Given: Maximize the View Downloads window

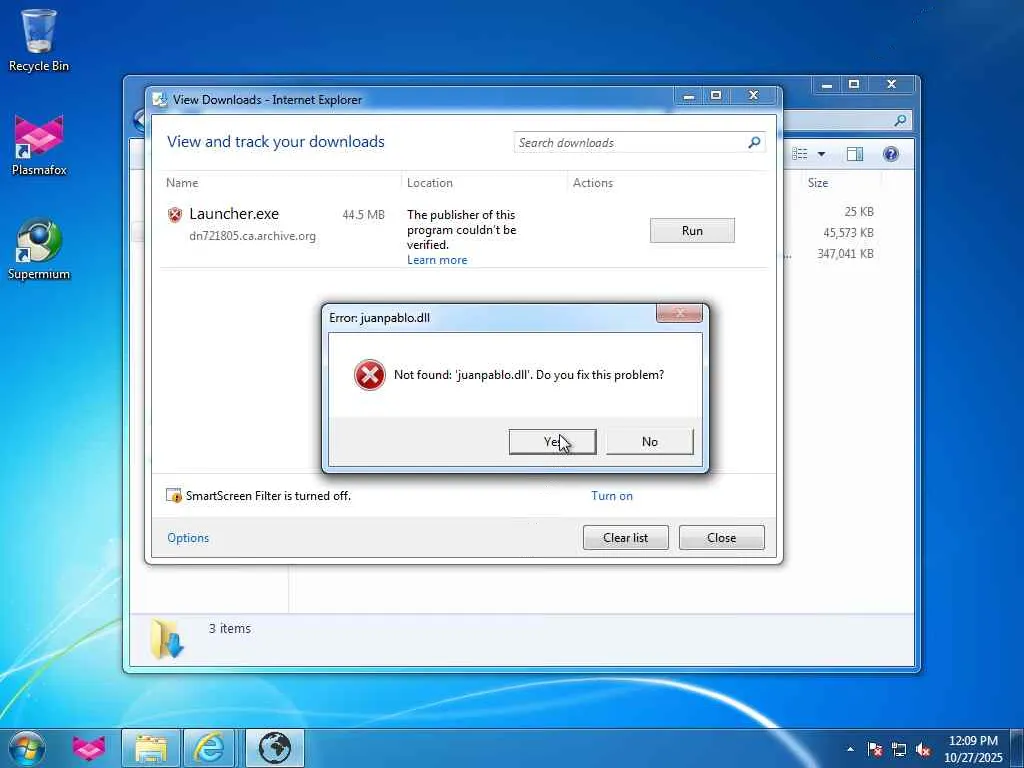Looking at the screenshot, I should pos(716,96).
